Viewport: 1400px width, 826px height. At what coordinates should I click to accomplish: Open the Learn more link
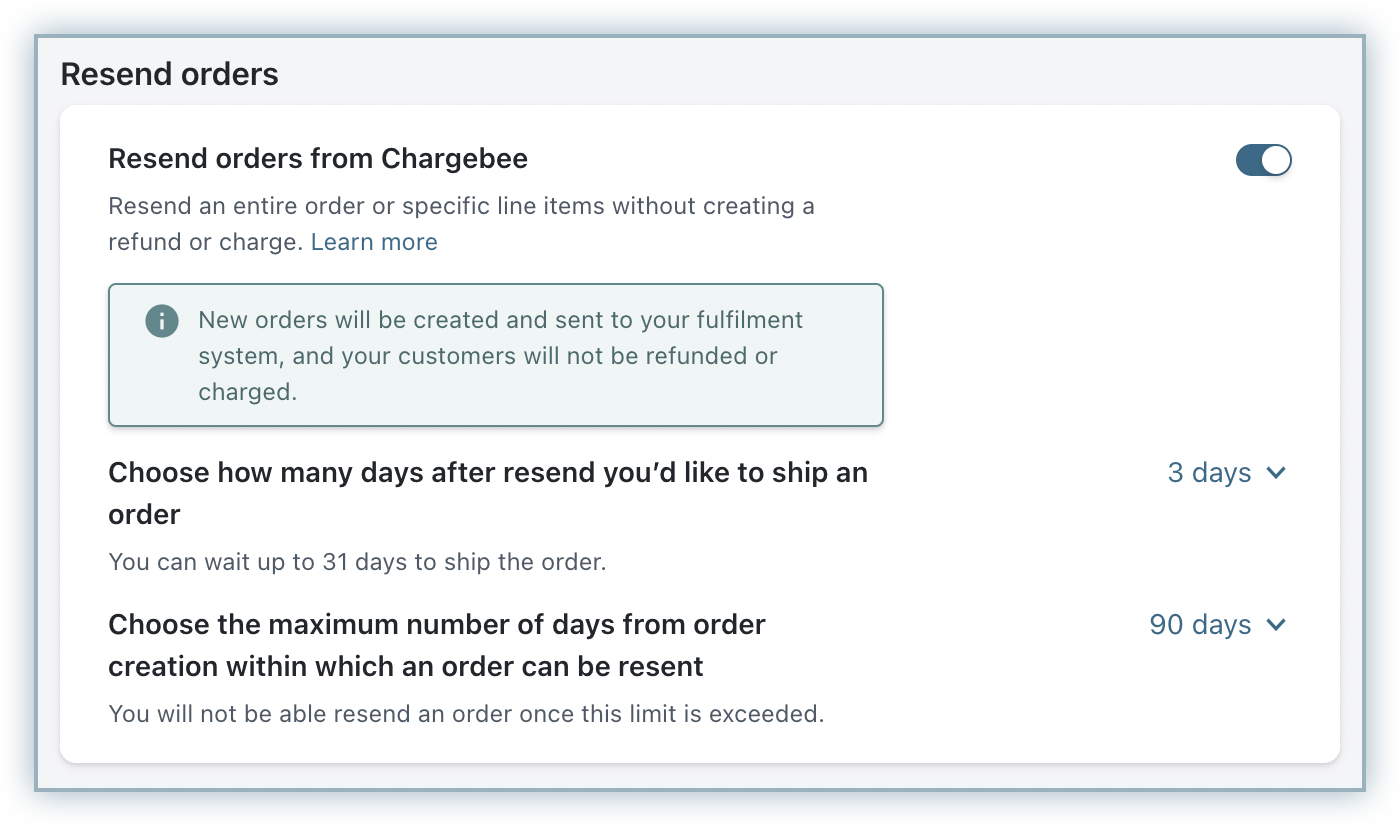(x=374, y=242)
